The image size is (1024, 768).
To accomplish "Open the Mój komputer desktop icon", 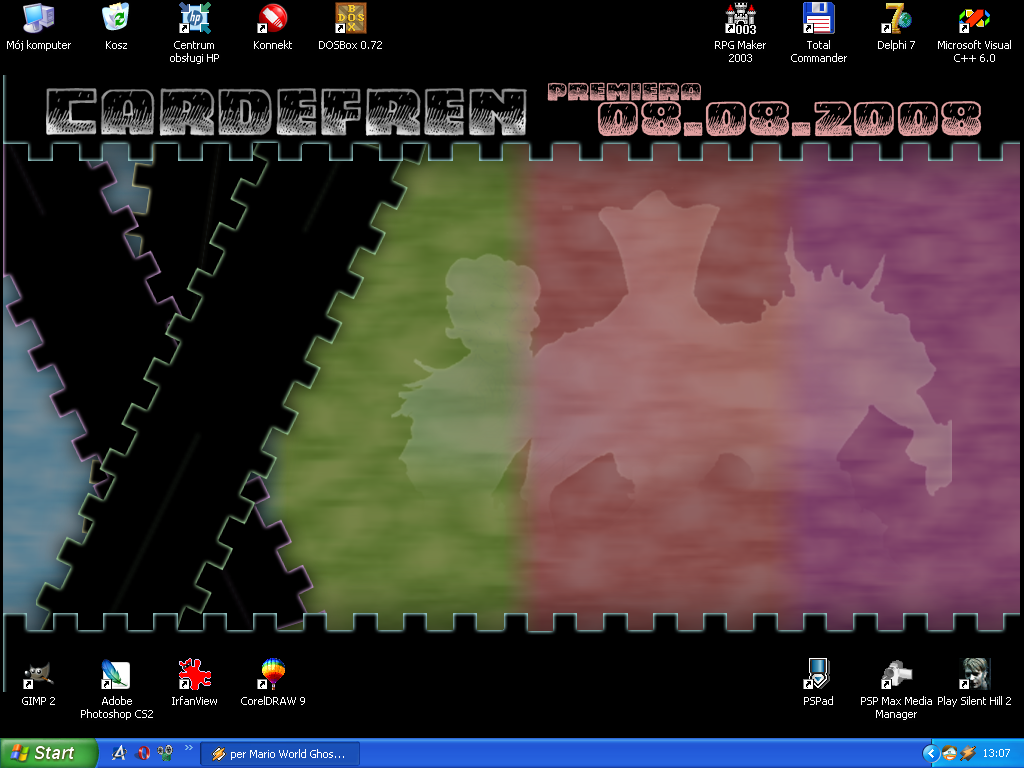I will pyautogui.click(x=38, y=18).
